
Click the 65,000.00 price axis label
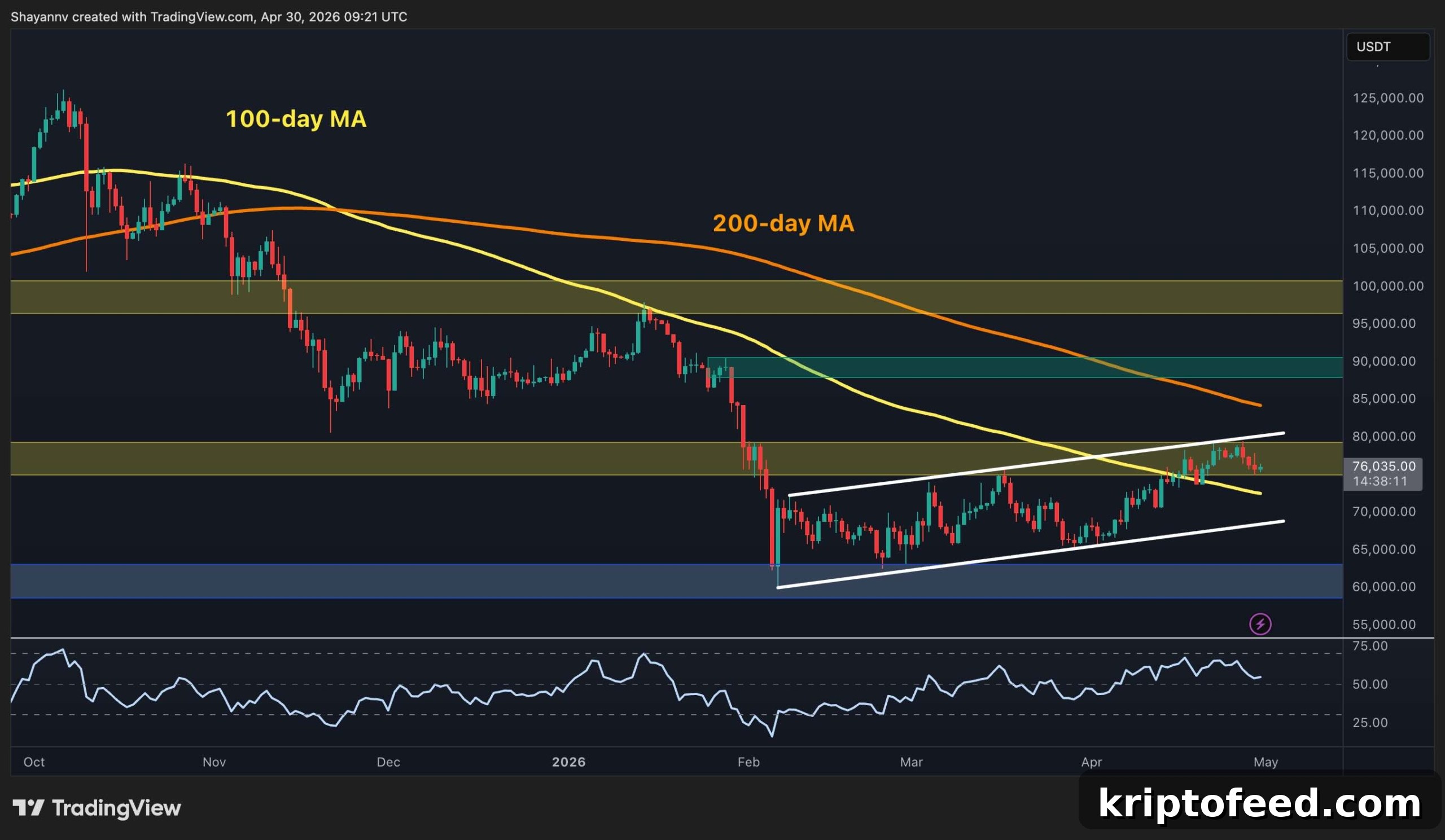click(x=1384, y=549)
